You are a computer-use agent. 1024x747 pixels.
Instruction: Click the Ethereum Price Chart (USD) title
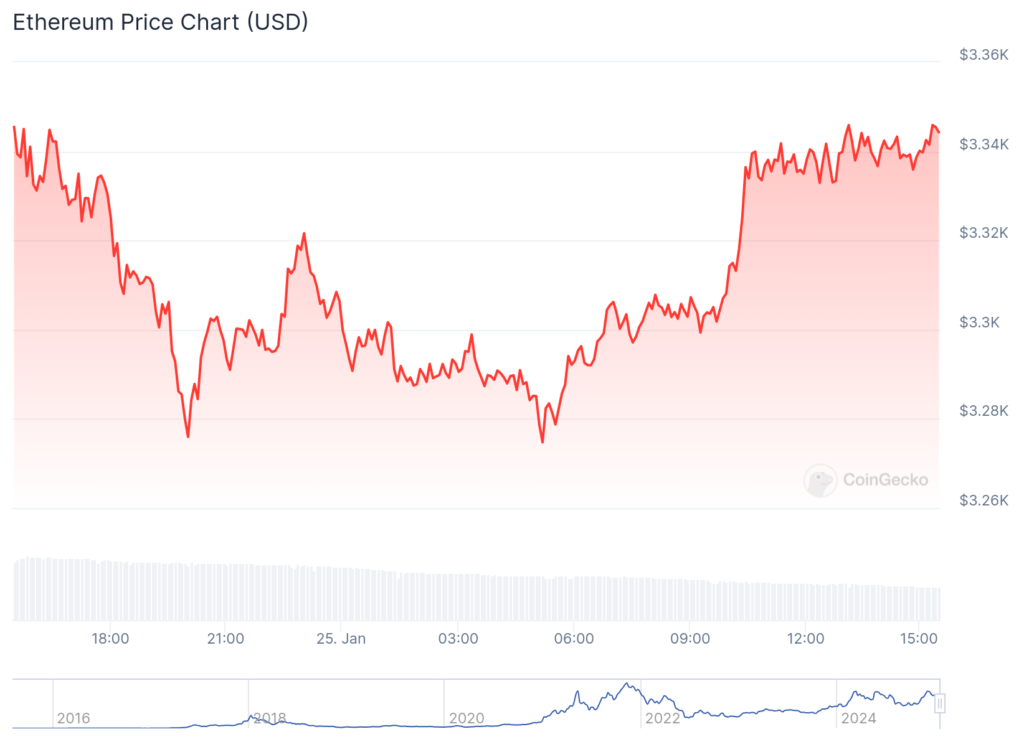pos(160,23)
